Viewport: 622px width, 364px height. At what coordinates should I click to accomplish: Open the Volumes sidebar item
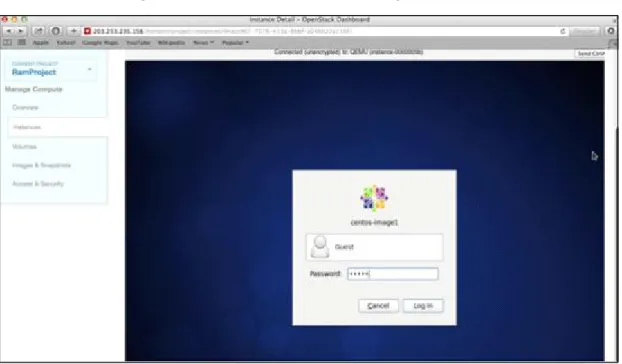pyautogui.click(x=25, y=147)
